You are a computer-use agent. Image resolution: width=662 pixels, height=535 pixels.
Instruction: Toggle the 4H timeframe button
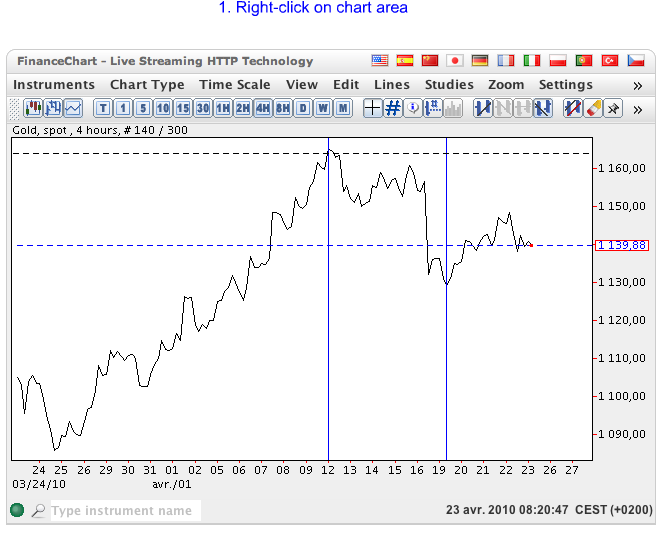pyautogui.click(x=263, y=108)
